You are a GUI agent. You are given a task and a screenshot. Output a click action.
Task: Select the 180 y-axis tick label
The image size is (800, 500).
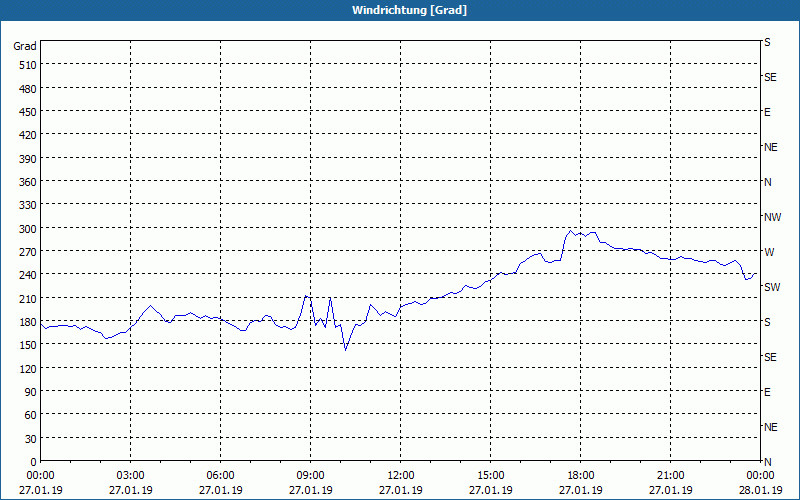(x=28, y=322)
